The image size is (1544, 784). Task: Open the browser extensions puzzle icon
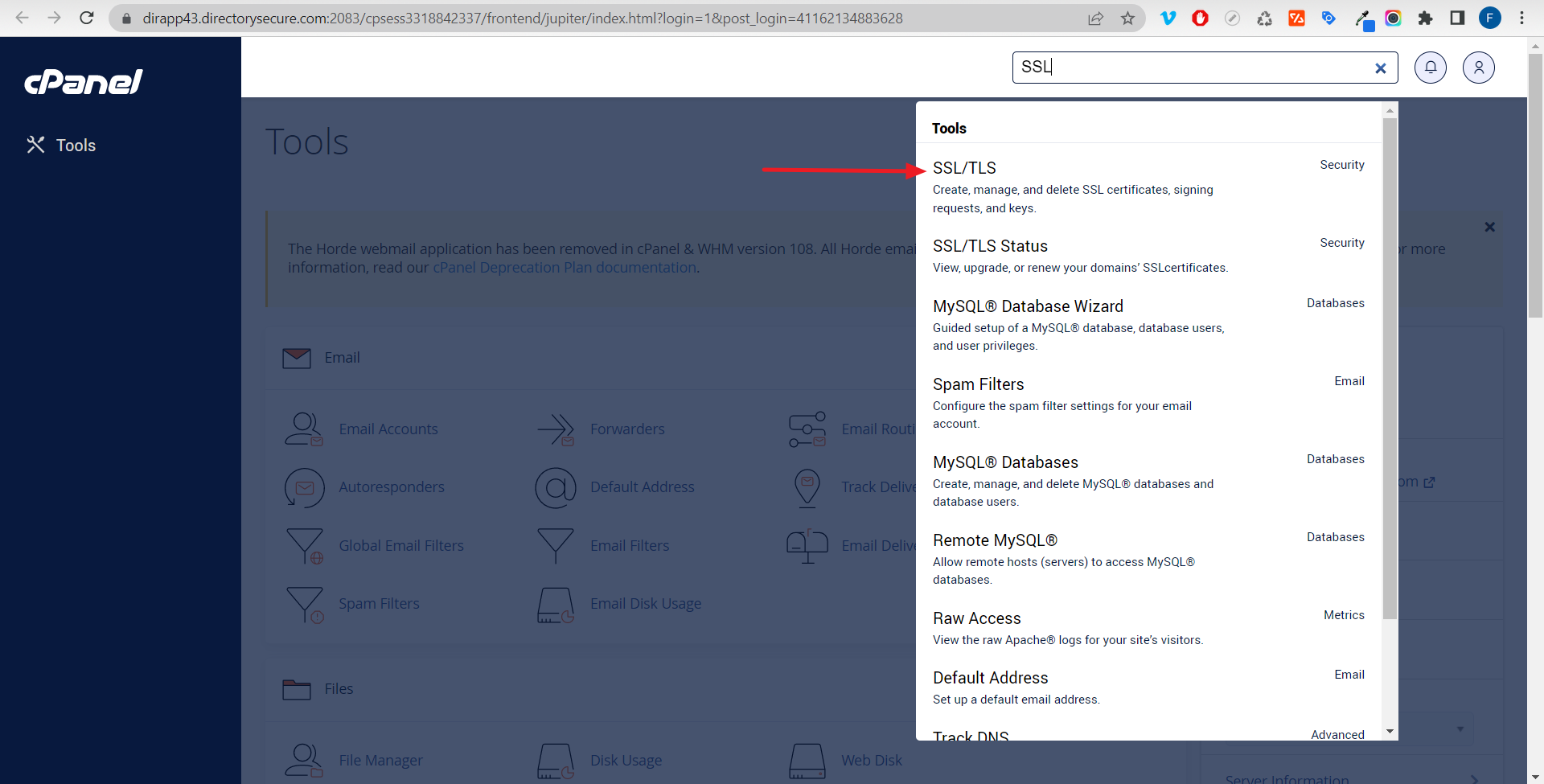coord(1425,18)
